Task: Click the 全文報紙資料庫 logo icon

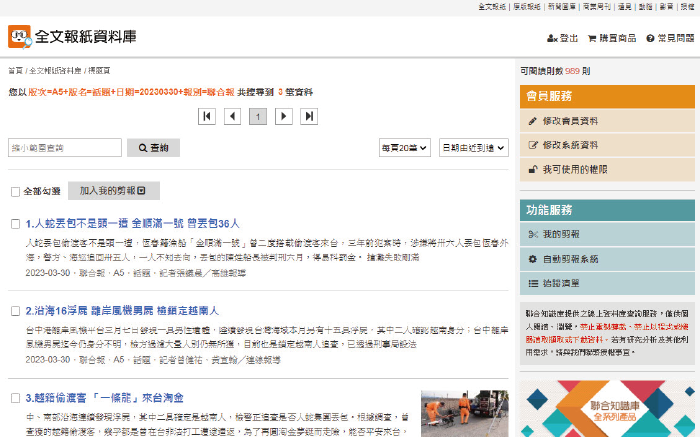Action: [19, 37]
